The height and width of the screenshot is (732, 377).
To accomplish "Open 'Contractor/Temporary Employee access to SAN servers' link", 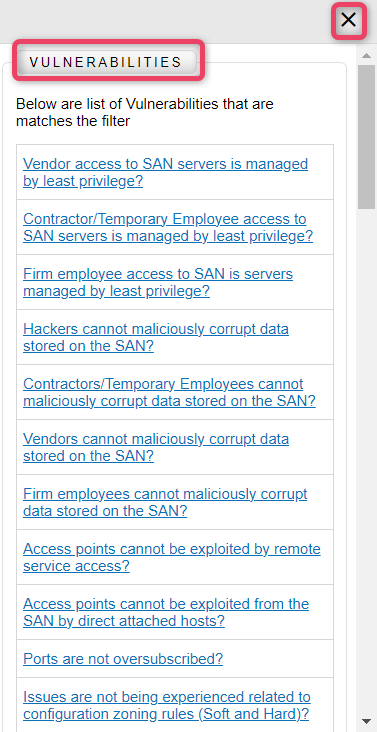I will tap(168, 227).
